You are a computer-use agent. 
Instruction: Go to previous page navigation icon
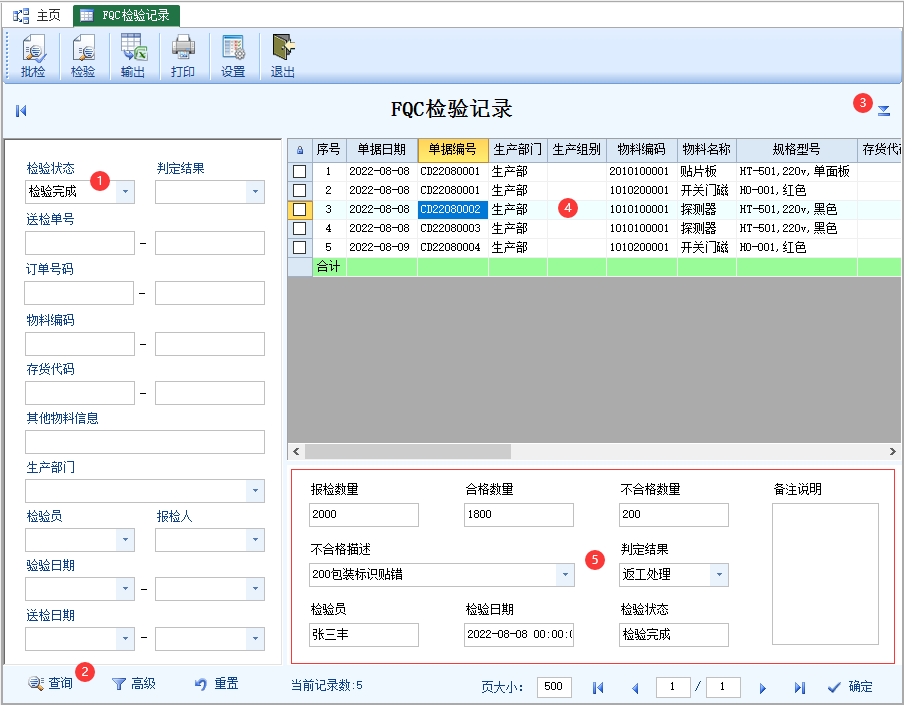coord(635,687)
